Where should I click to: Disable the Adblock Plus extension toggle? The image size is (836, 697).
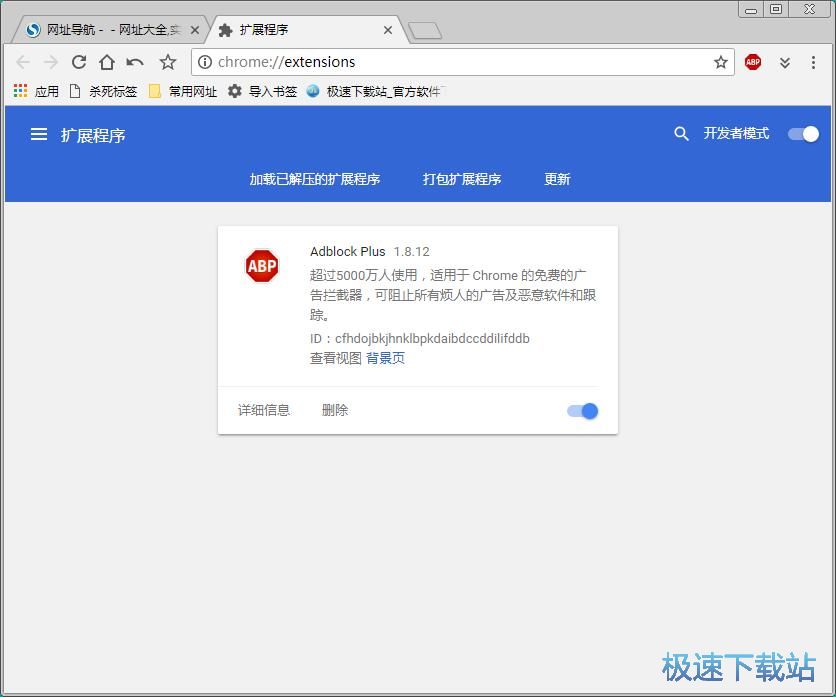(583, 411)
